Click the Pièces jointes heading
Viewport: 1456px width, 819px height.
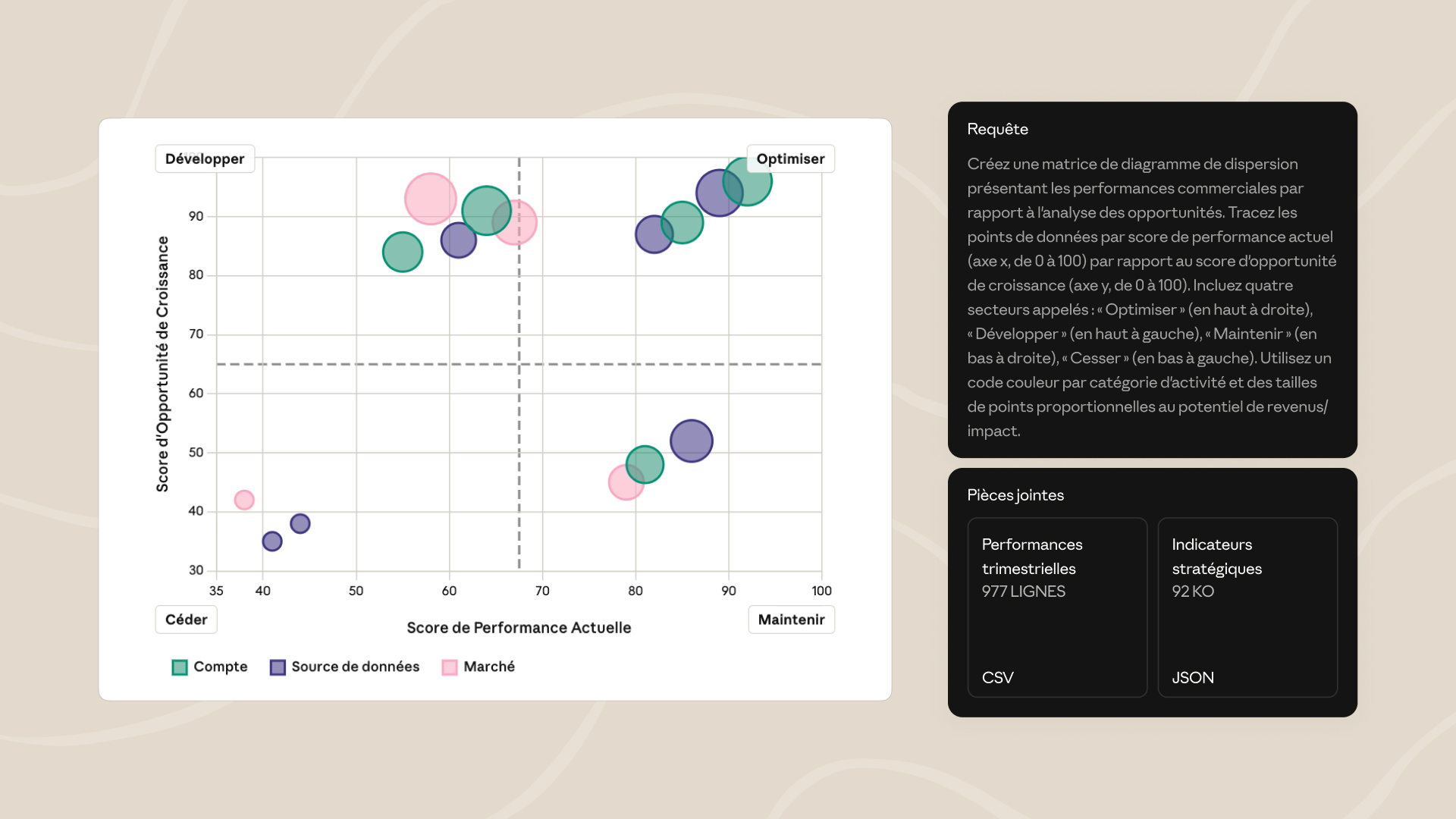point(1015,495)
